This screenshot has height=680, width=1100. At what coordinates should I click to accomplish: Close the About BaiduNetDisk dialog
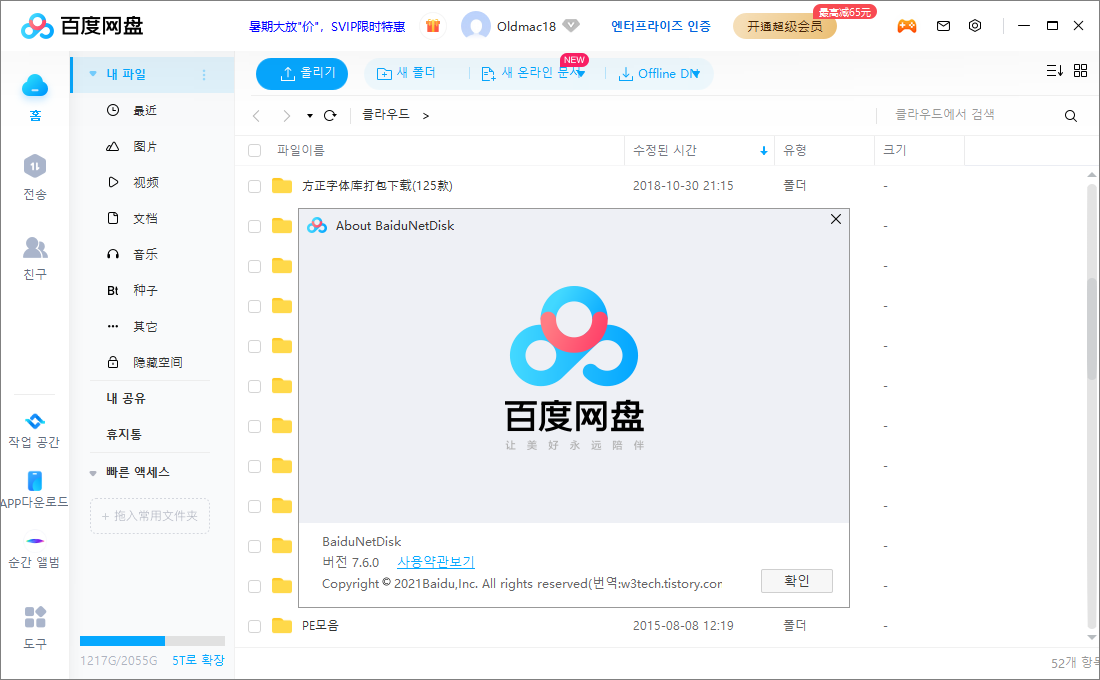[836, 220]
